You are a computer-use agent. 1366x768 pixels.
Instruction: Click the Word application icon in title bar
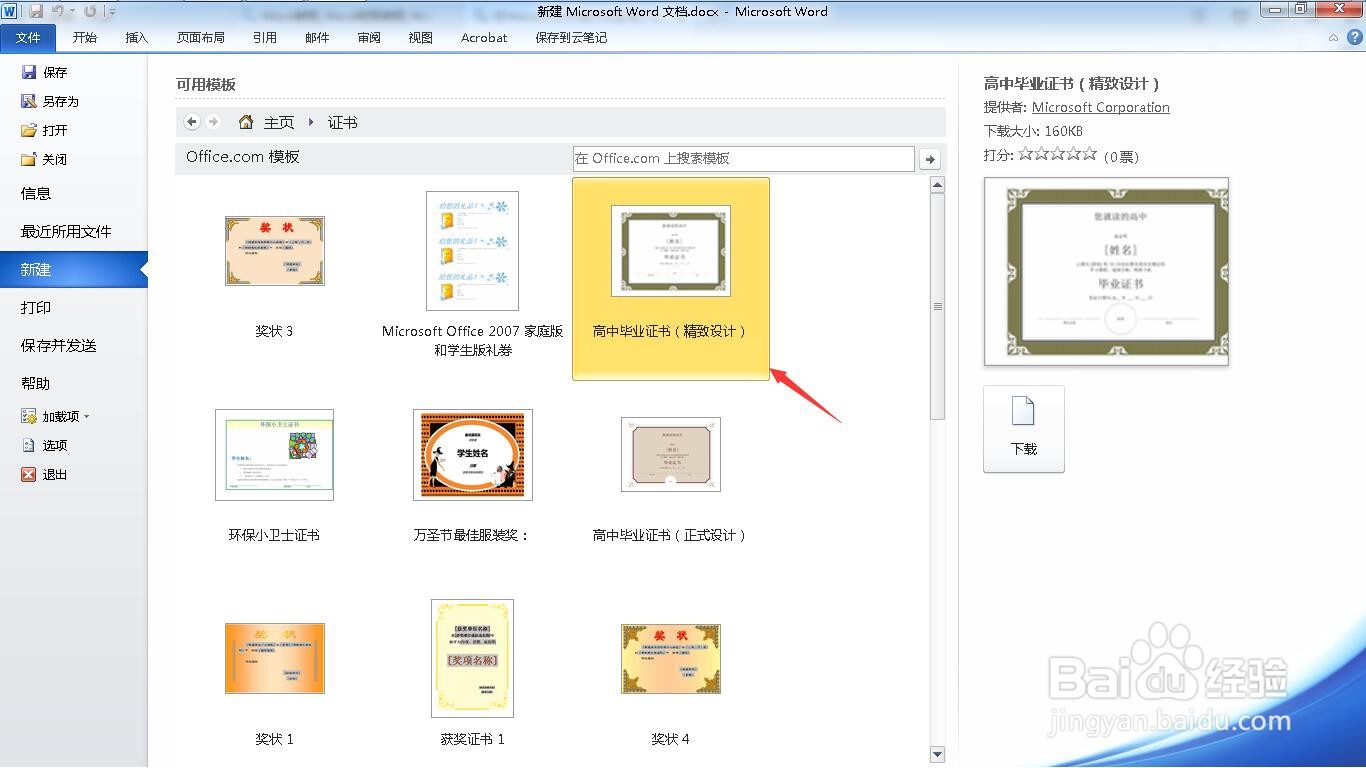[9, 11]
